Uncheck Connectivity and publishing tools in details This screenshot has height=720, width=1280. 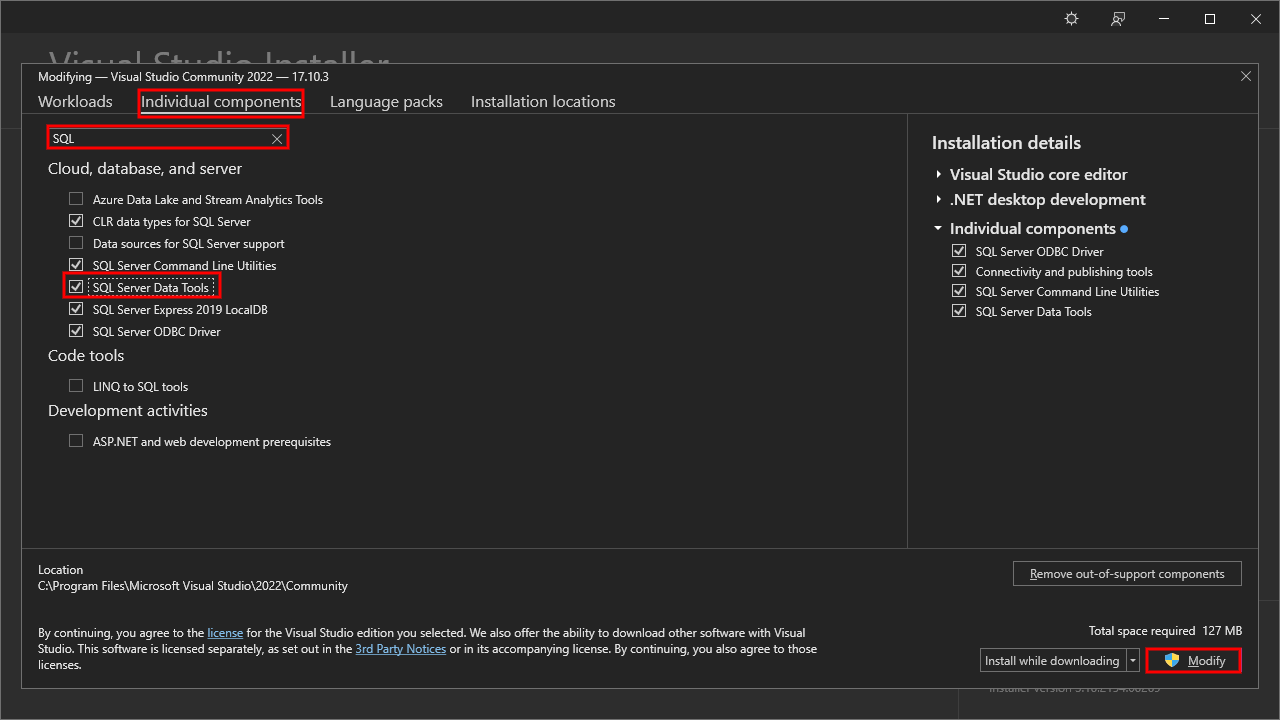point(959,271)
